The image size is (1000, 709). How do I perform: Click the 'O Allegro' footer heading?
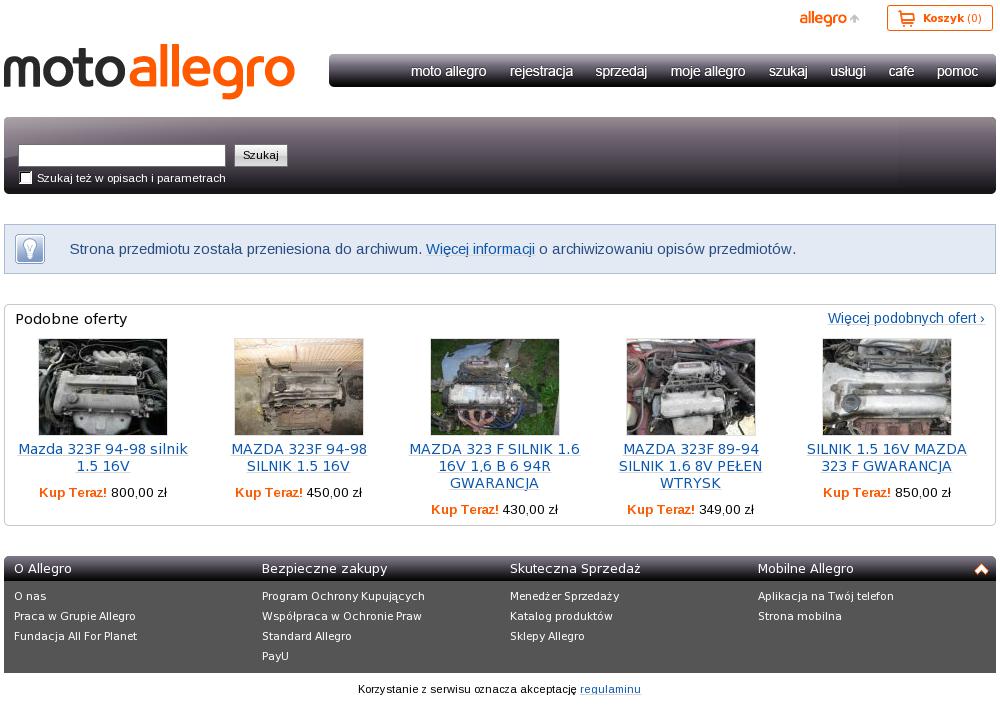click(x=43, y=569)
